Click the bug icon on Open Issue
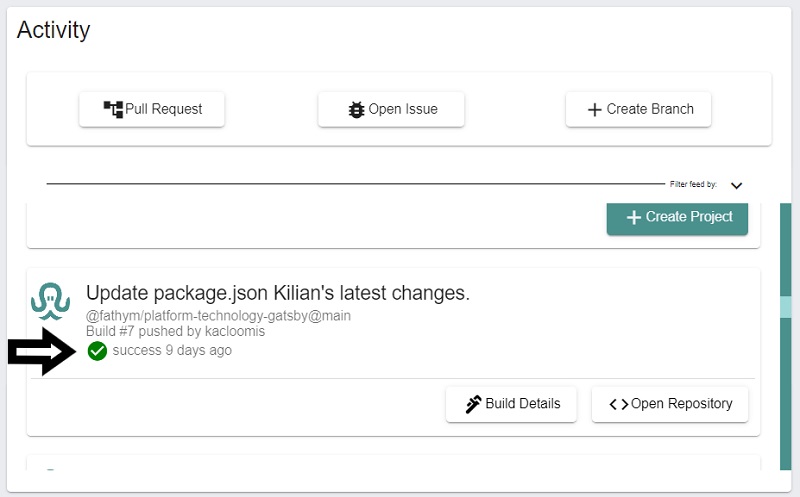The height and width of the screenshot is (497, 800). [x=356, y=109]
